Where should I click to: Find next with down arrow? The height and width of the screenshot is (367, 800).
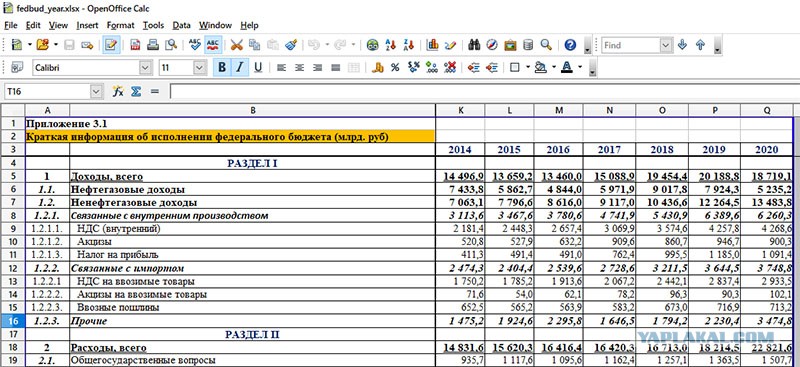(x=682, y=45)
